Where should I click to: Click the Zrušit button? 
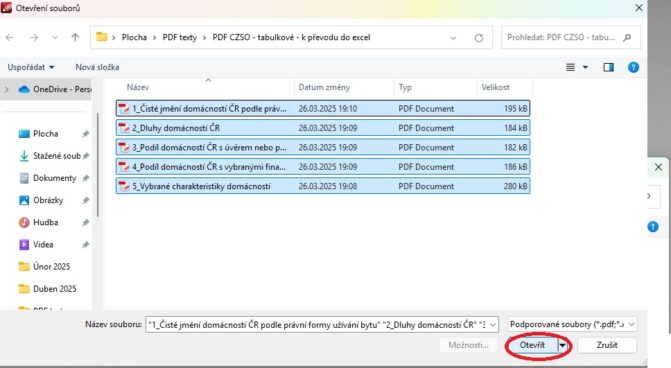tap(607, 345)
